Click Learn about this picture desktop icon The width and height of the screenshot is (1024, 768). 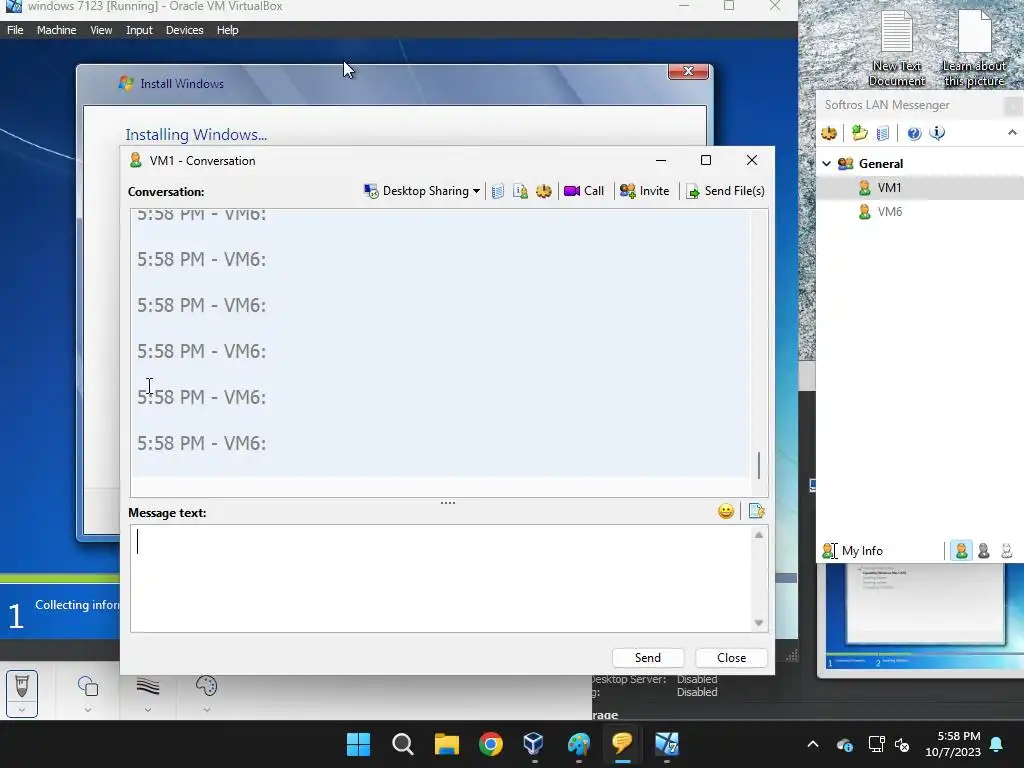974,49
